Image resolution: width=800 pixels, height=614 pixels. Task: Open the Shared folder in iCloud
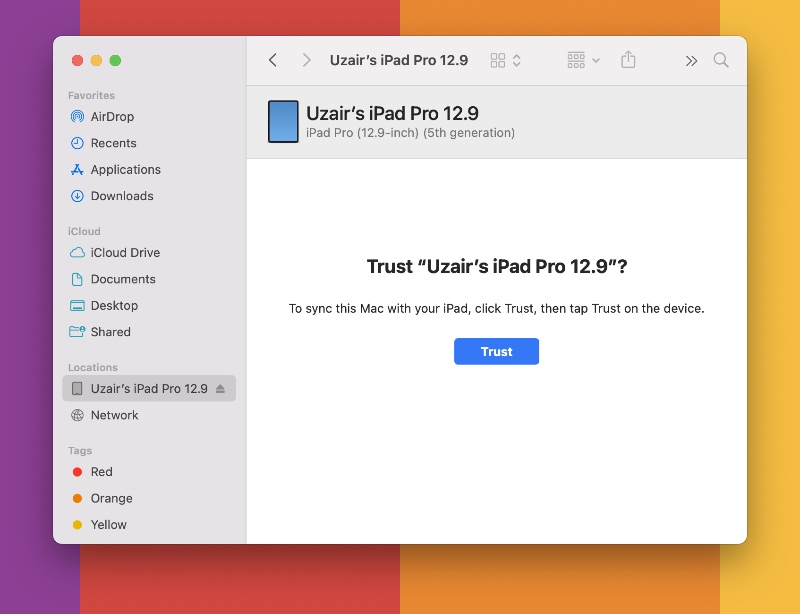coord(110,332)
